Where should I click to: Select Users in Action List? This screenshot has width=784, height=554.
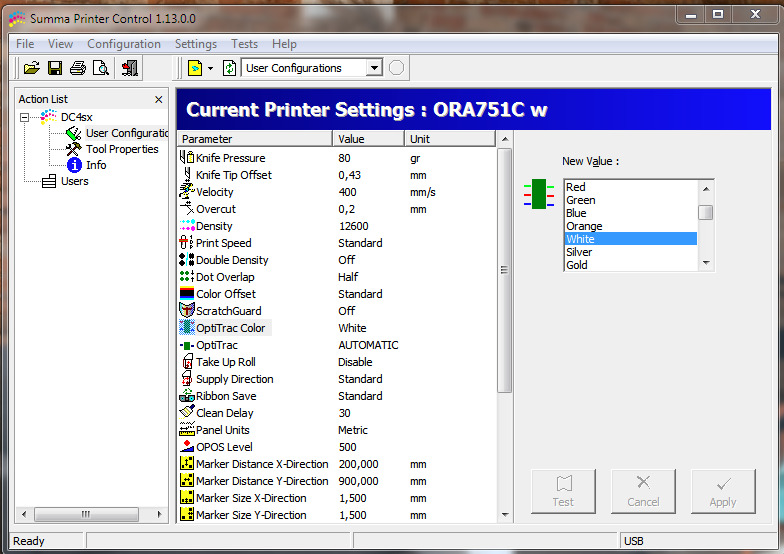coord(74,181)
